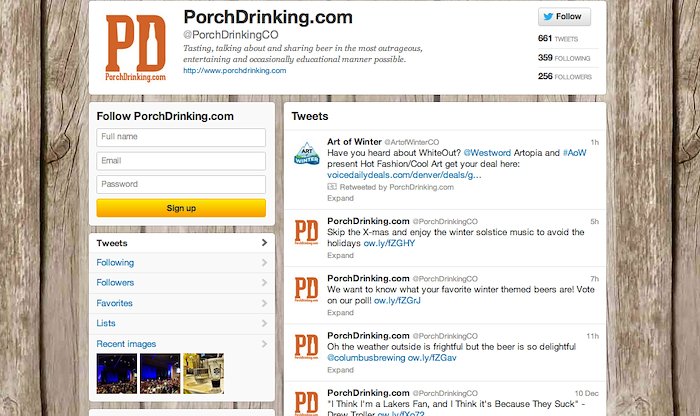Open the Followers list

click(182, 283)
